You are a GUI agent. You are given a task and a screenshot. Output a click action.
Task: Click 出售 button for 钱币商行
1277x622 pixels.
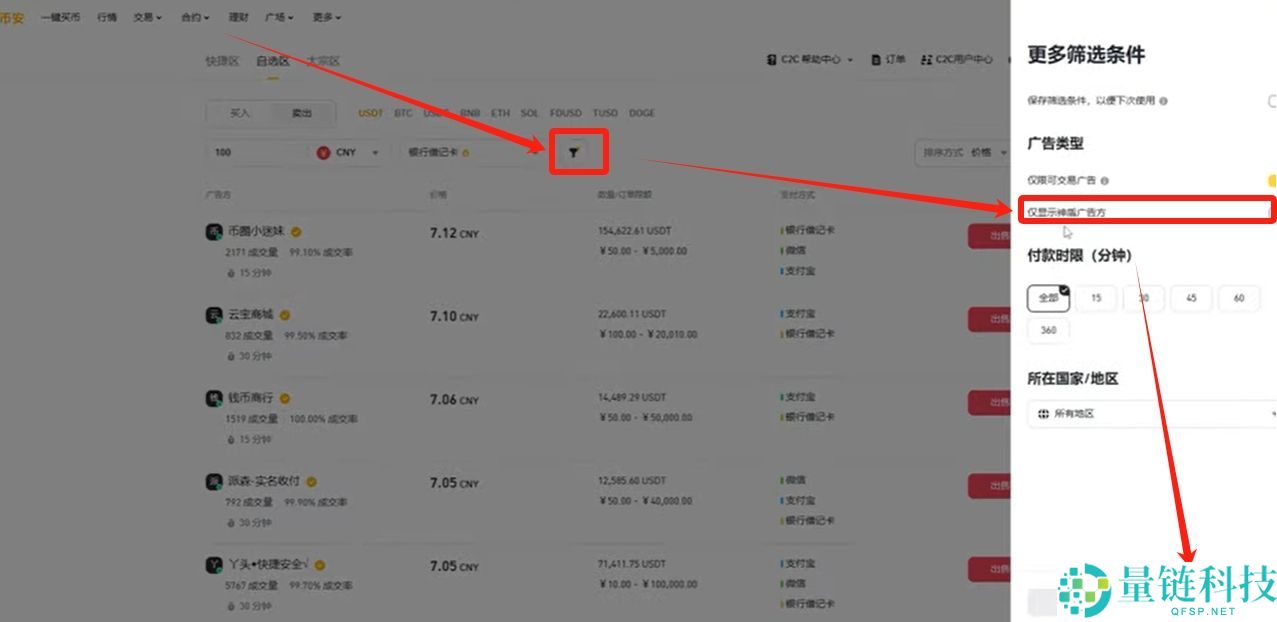[x=990, y=402]
